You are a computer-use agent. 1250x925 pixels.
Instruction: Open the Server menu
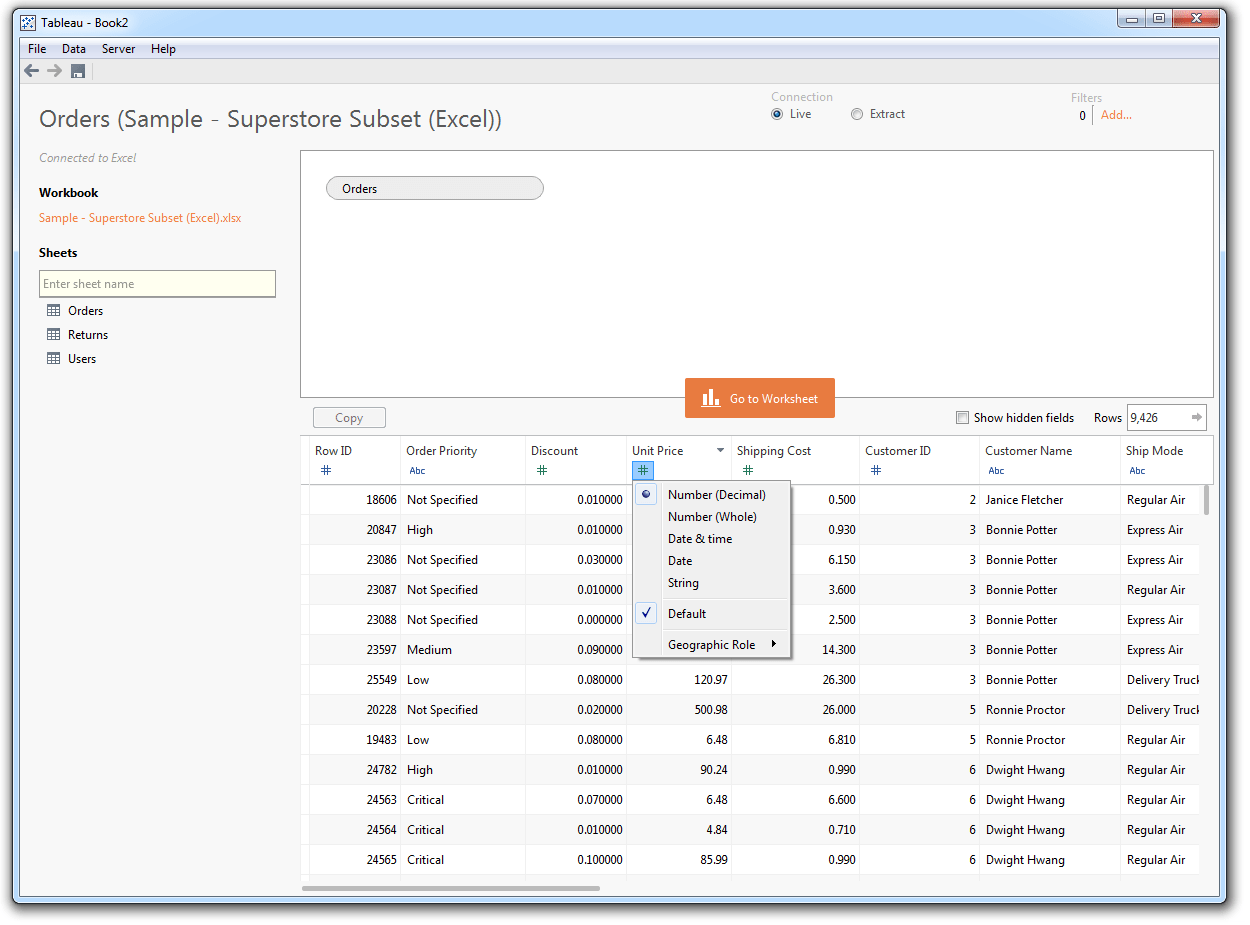click(118, 48)
